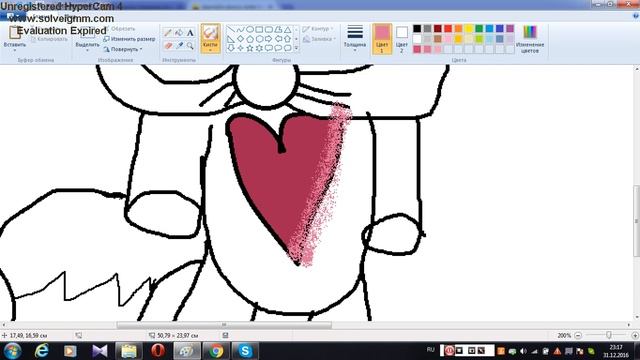Click the Copy (Копировать) button

(x=50, y=39)
